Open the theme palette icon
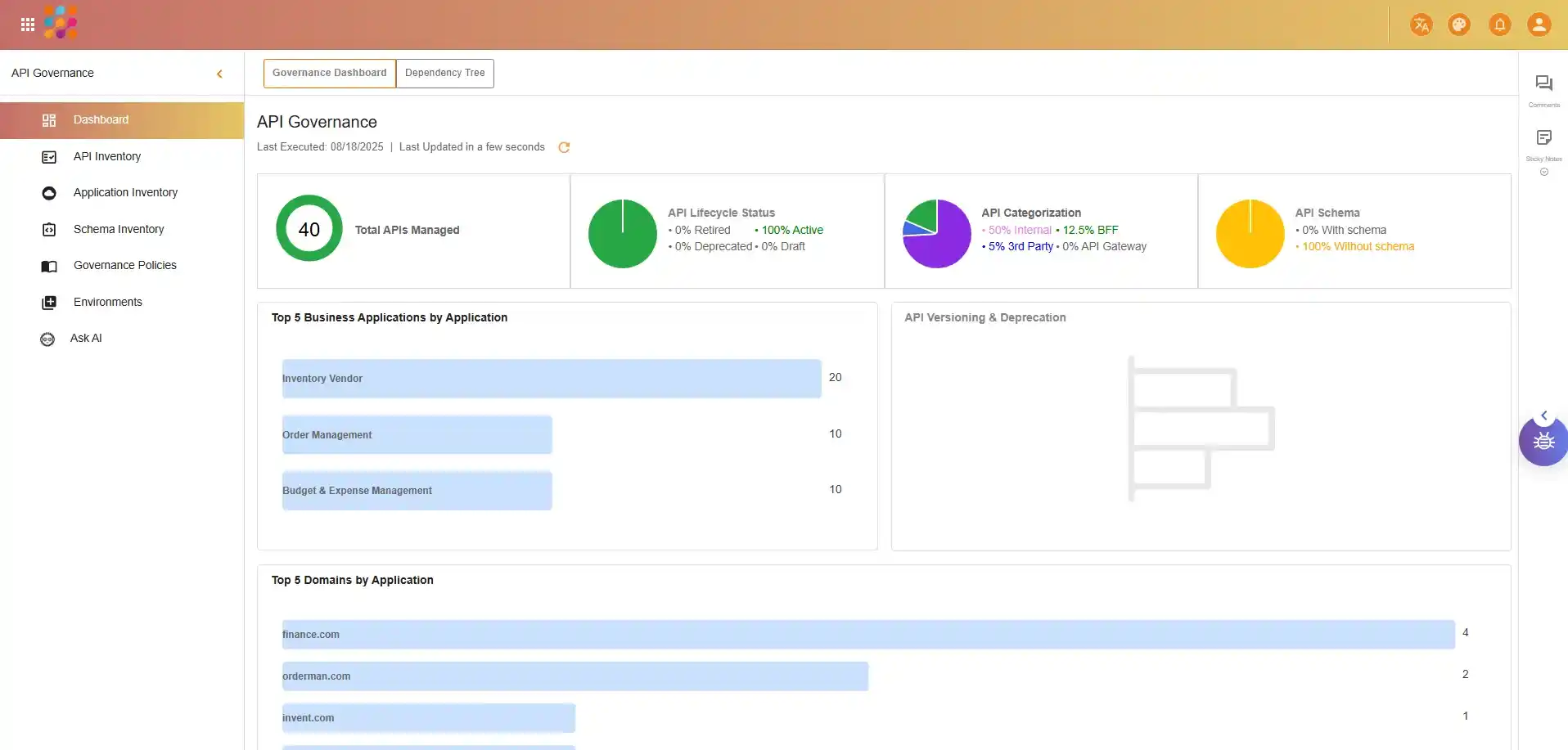The image size is (1568, 750). pos(1459,25)
